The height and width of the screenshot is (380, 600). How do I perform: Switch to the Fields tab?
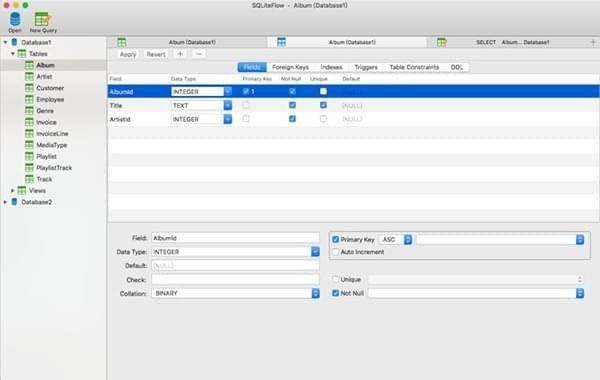[x=252, y=67]
